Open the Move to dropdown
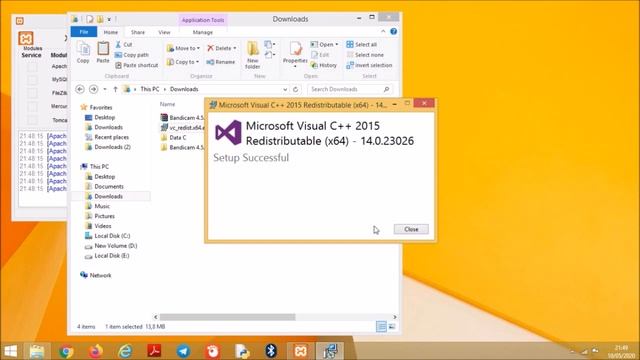Viewport: 640px width, 360px height. click(x=183, y=48)
